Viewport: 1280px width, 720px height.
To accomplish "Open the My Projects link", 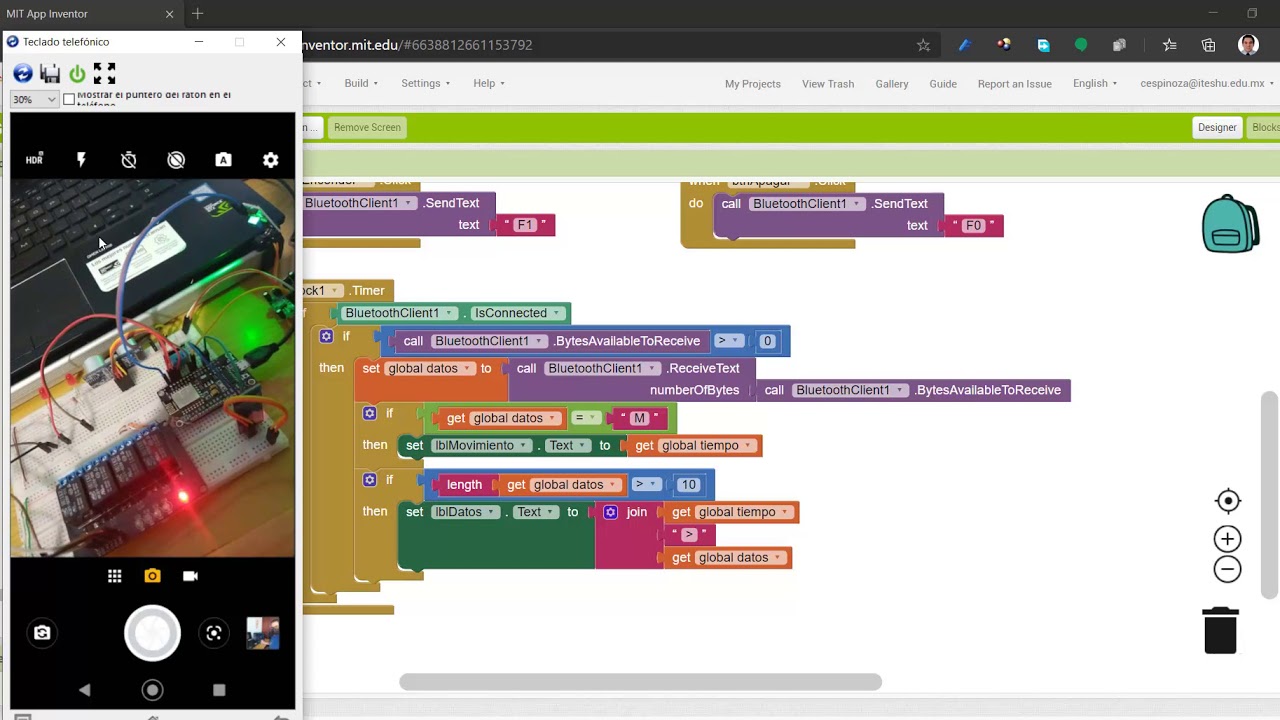I will click(x=753, y=84).
